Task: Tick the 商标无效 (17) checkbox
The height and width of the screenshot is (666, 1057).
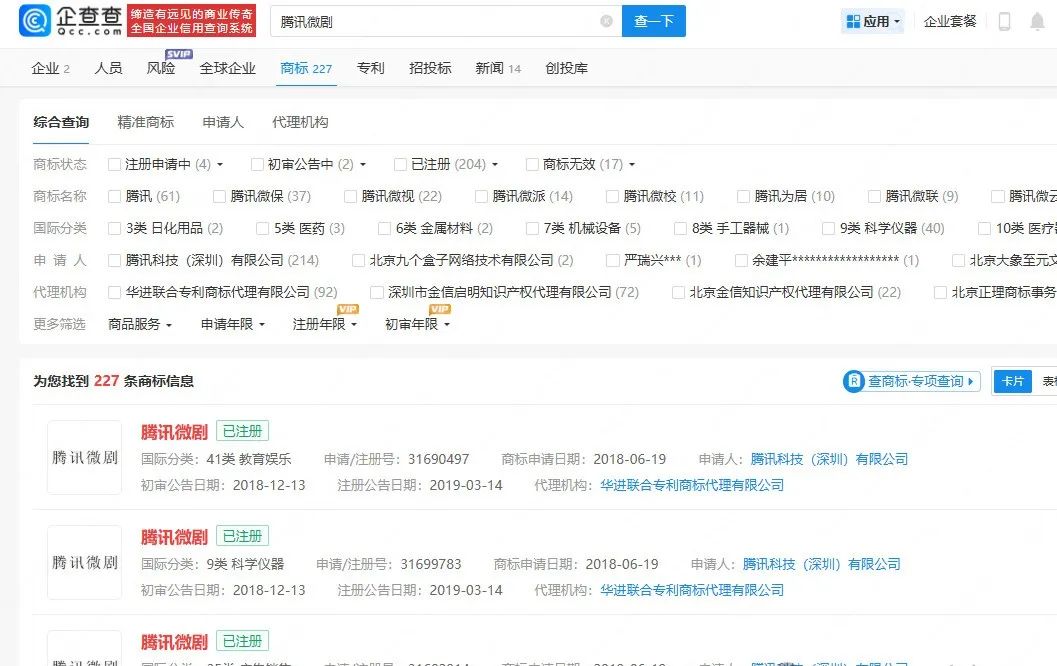Action: [x=532, y=164]
